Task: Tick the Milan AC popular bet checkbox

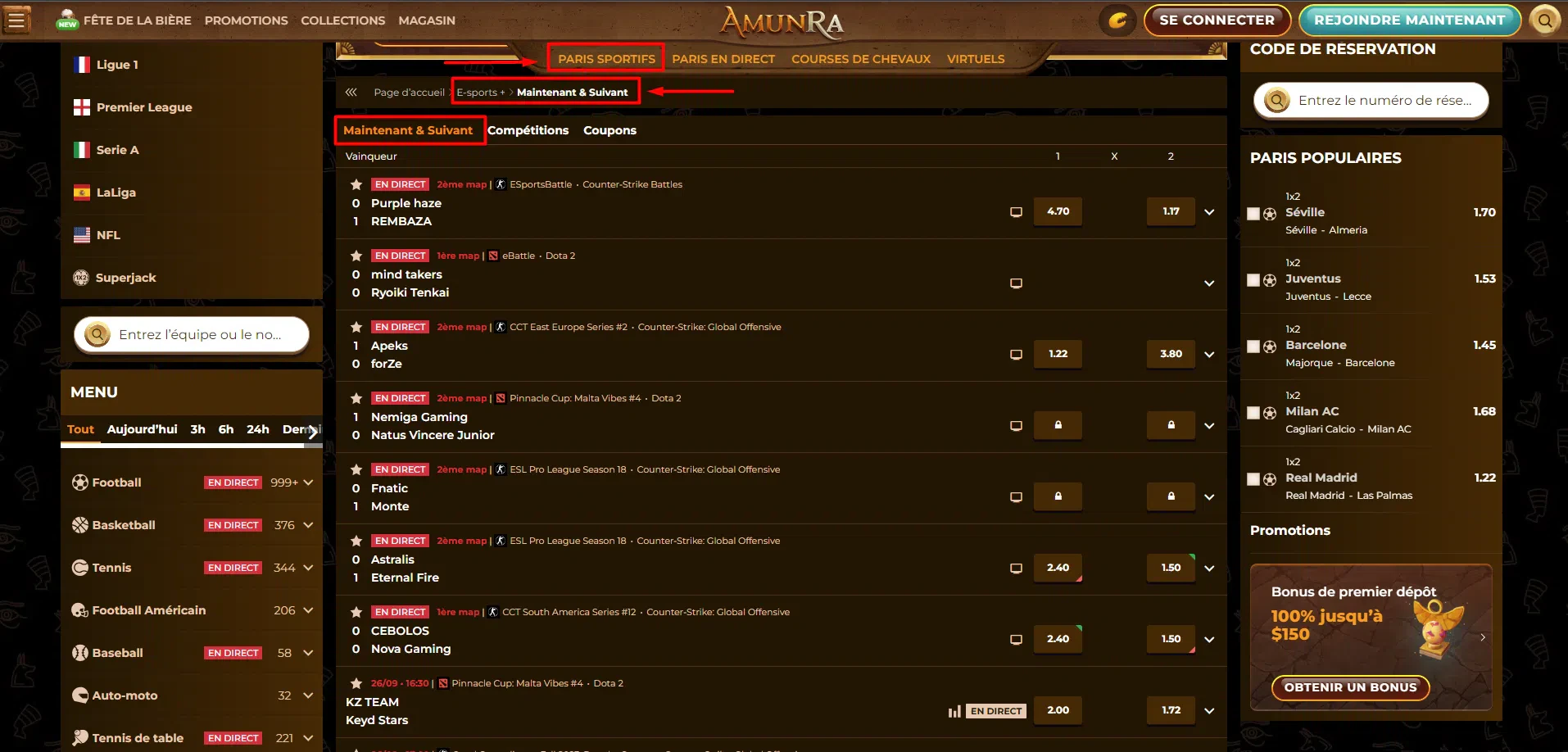Action: coord(1253,413)
